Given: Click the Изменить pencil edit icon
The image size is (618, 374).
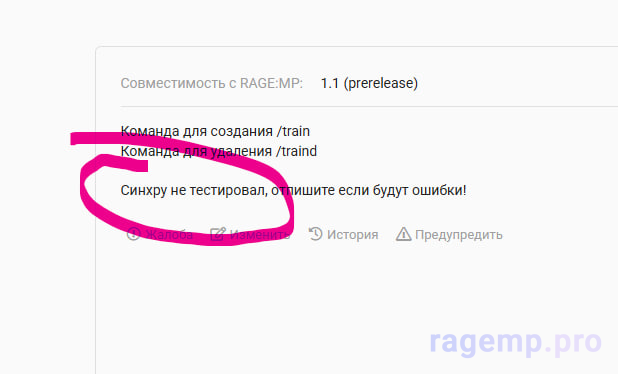Looking at the screenshot, I should click(x=218, y=234).
